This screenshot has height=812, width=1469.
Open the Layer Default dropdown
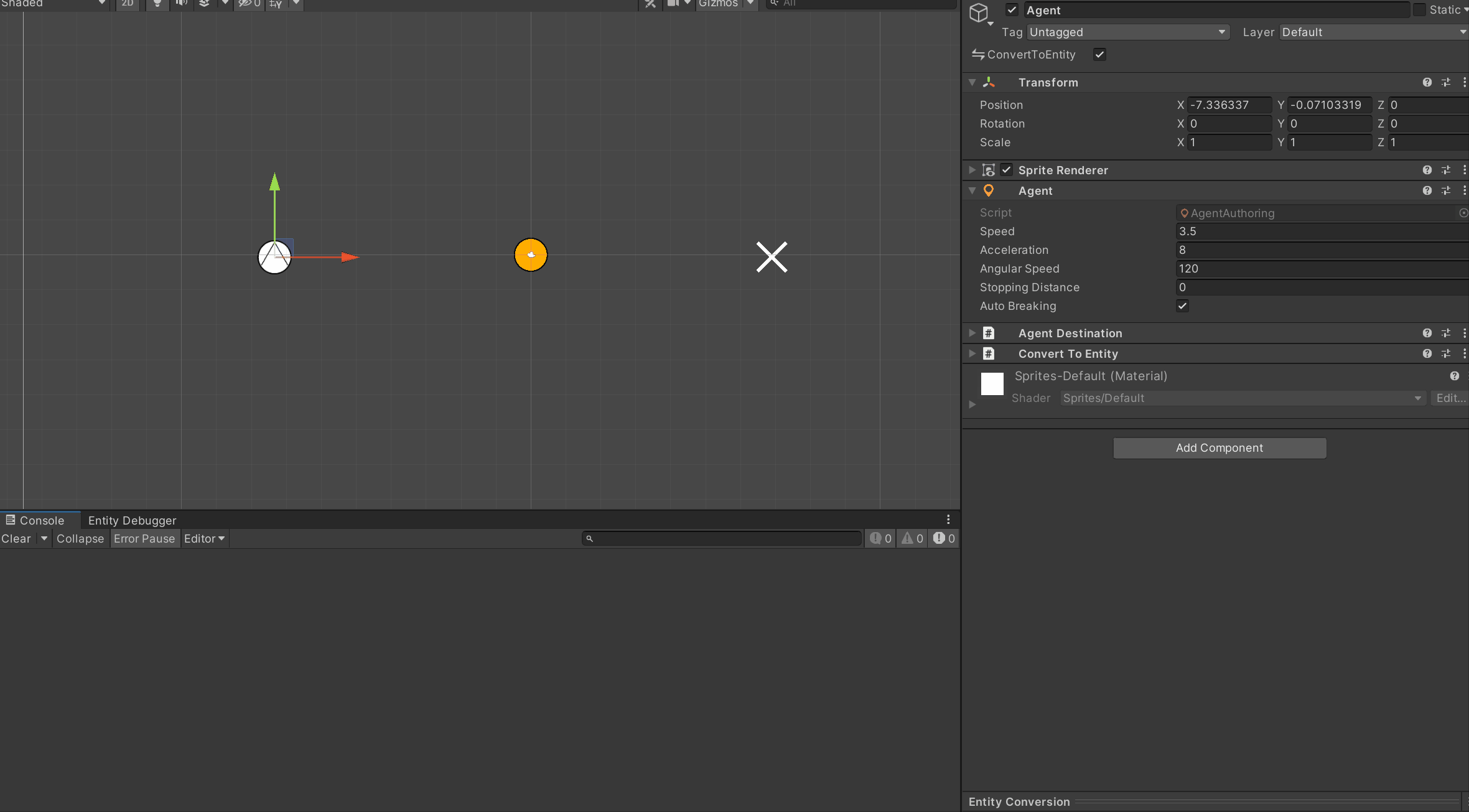(1374, 32)
